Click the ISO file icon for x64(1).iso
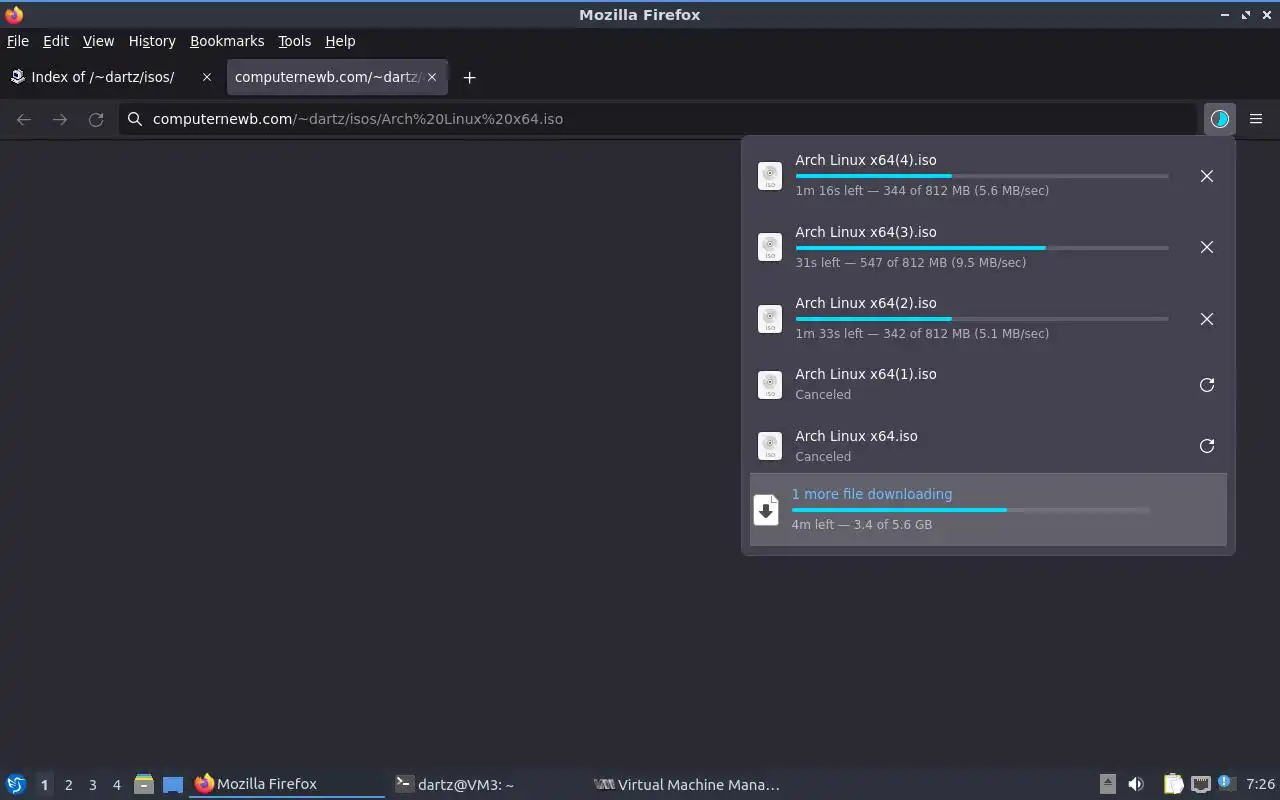1280x800 pixels. tap(770, 385)
